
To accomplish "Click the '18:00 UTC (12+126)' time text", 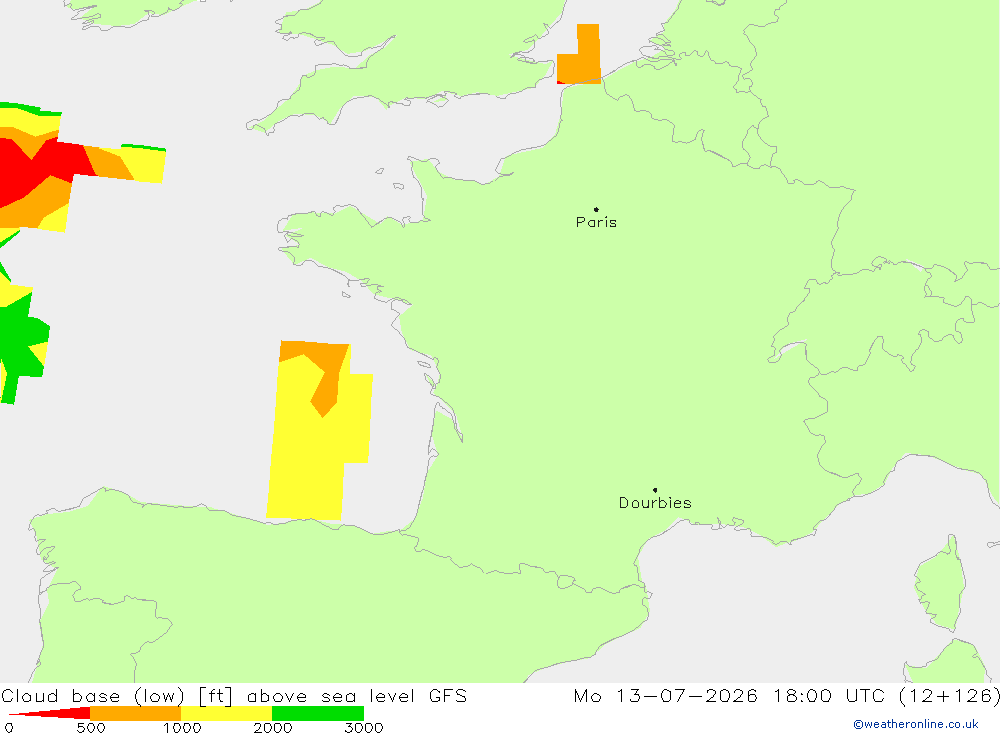I will tap(886, 696).
